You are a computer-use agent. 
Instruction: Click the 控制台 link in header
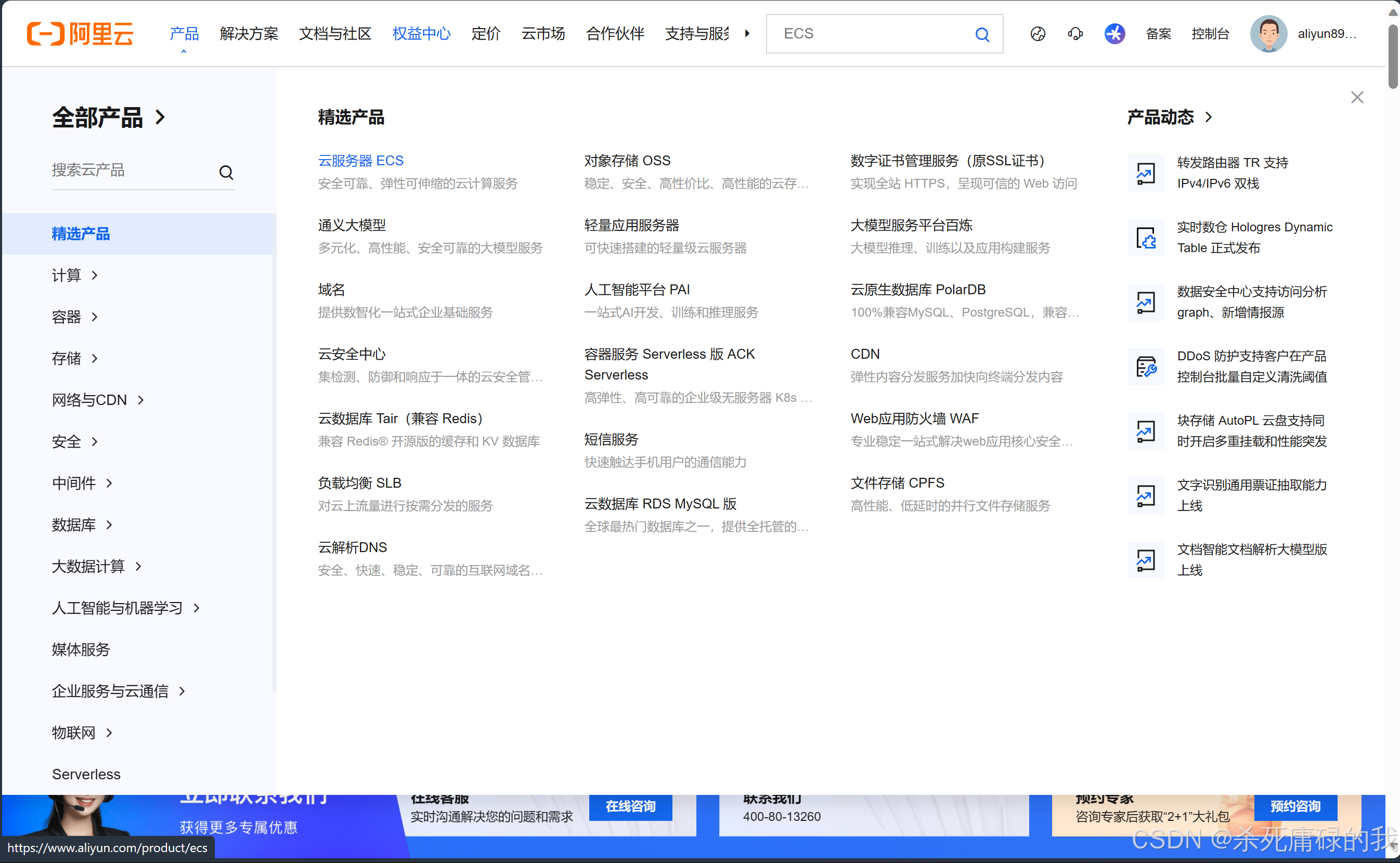1210,34
